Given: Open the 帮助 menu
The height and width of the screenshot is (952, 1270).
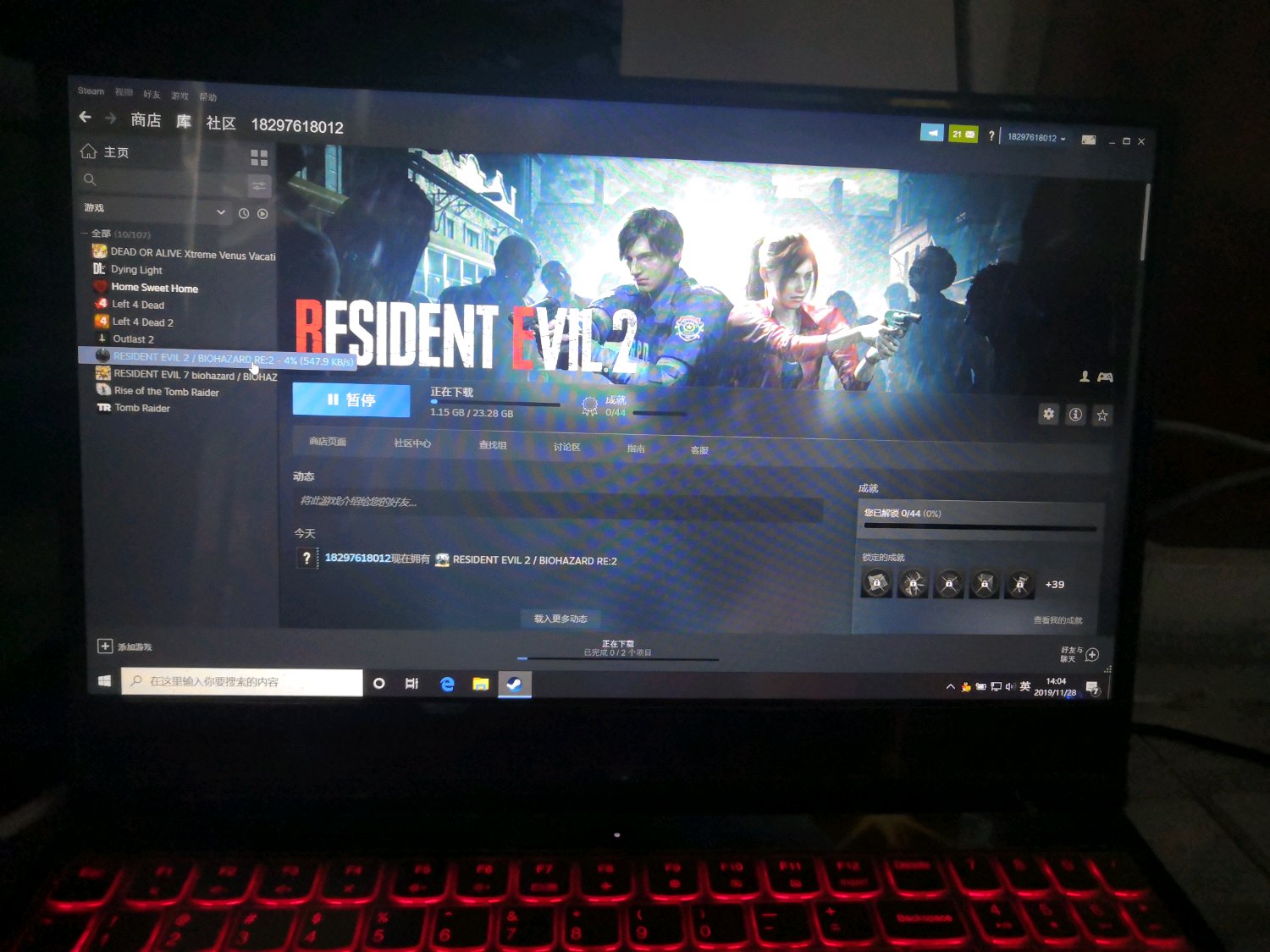Looking at the screenshot, I should pos(207,97).
